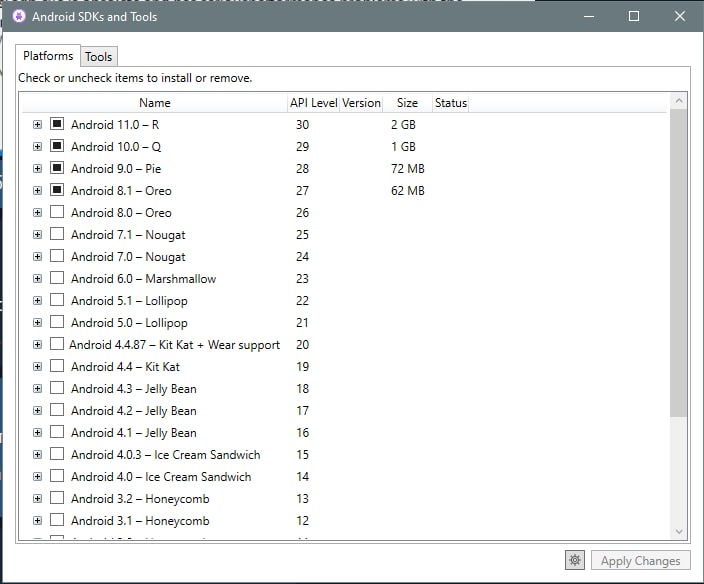704x584 pixels.
Task: Maximize the Android SDKs and Tools window
Action: point(634,16)
